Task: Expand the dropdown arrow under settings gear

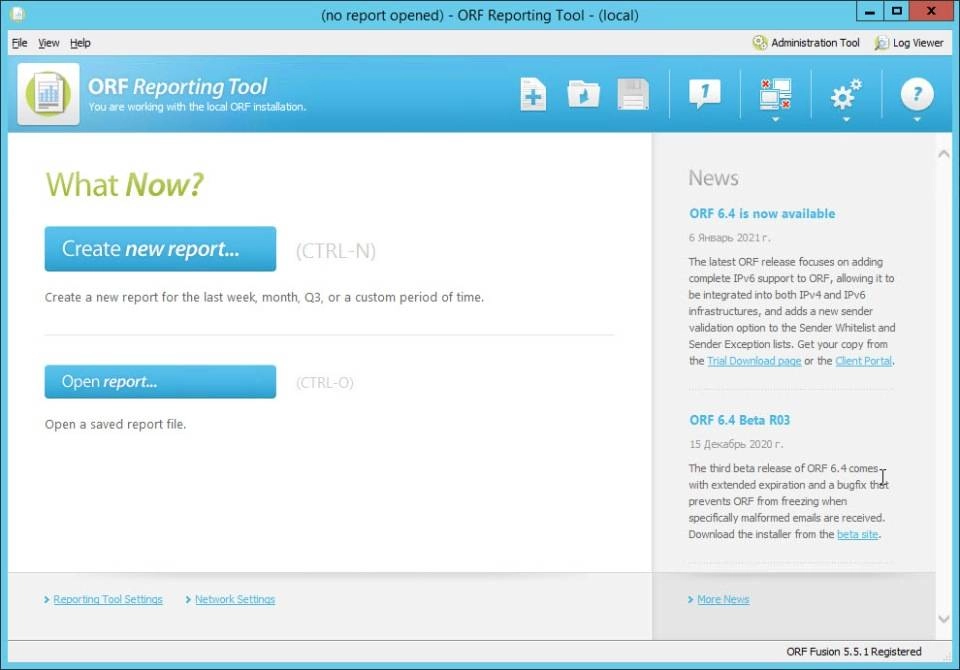Action: click(x=846, y=119)
